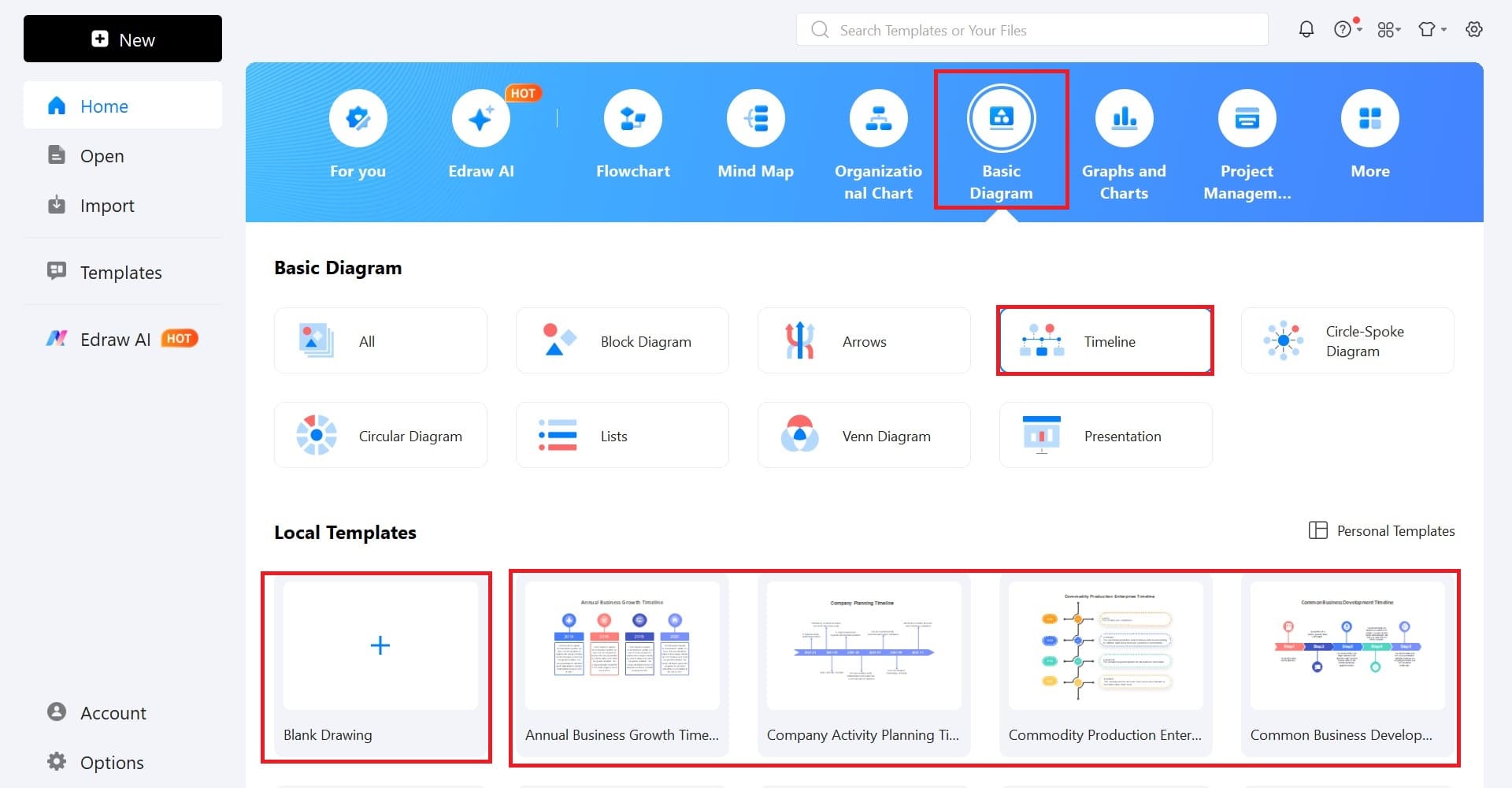Open Company Activity Planning Timeline template
Screen dimensions: 1512x788
tap(864, 666)
